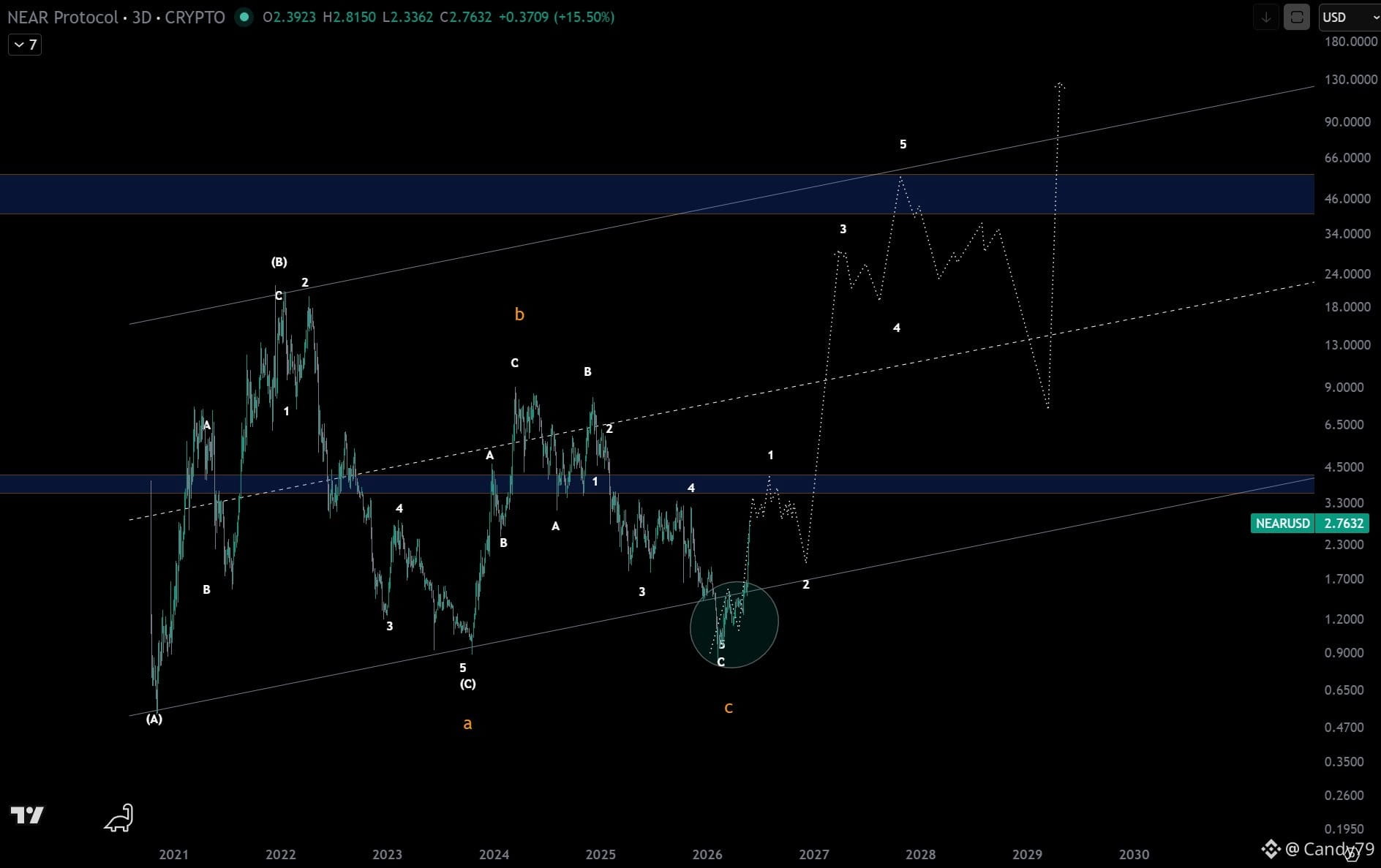Click the 9.0000 price axis label
1381x868 pixels.
[x=1344, y=387]
